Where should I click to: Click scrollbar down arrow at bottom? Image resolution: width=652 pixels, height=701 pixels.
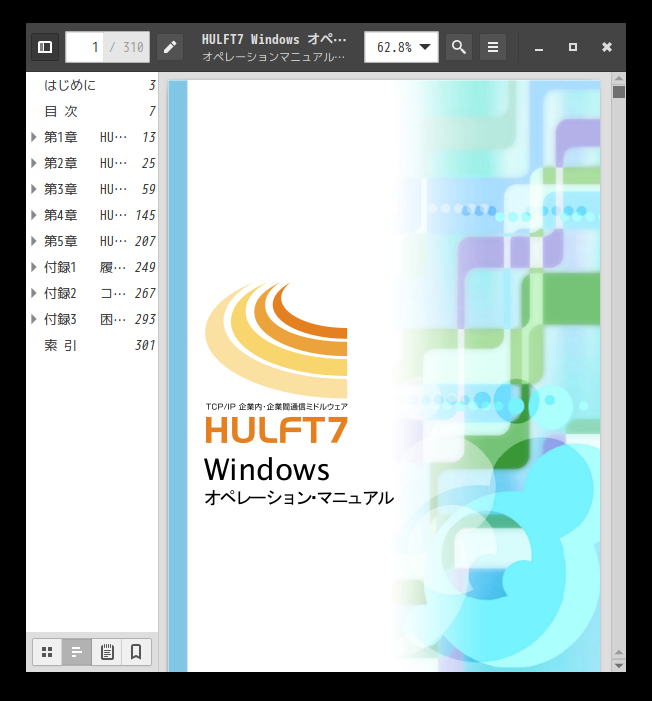pos(619,665)
